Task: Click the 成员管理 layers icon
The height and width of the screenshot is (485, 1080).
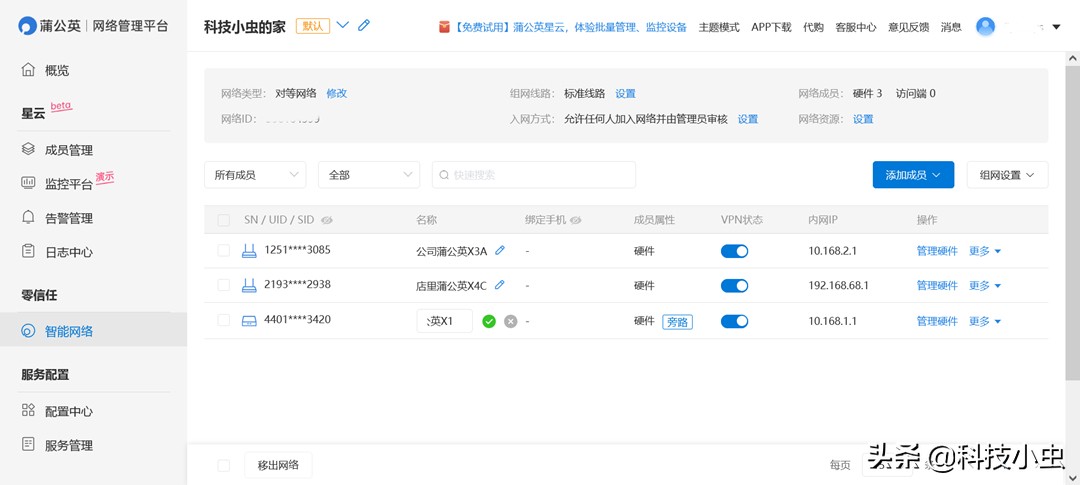Action: coord(28,149)
